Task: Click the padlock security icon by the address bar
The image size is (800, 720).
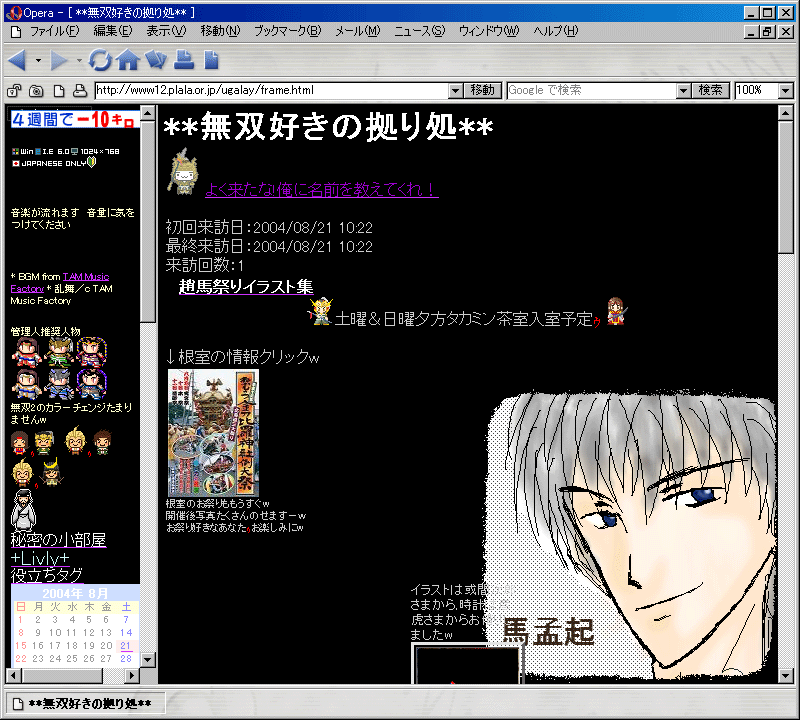Action: pos(14,91)
